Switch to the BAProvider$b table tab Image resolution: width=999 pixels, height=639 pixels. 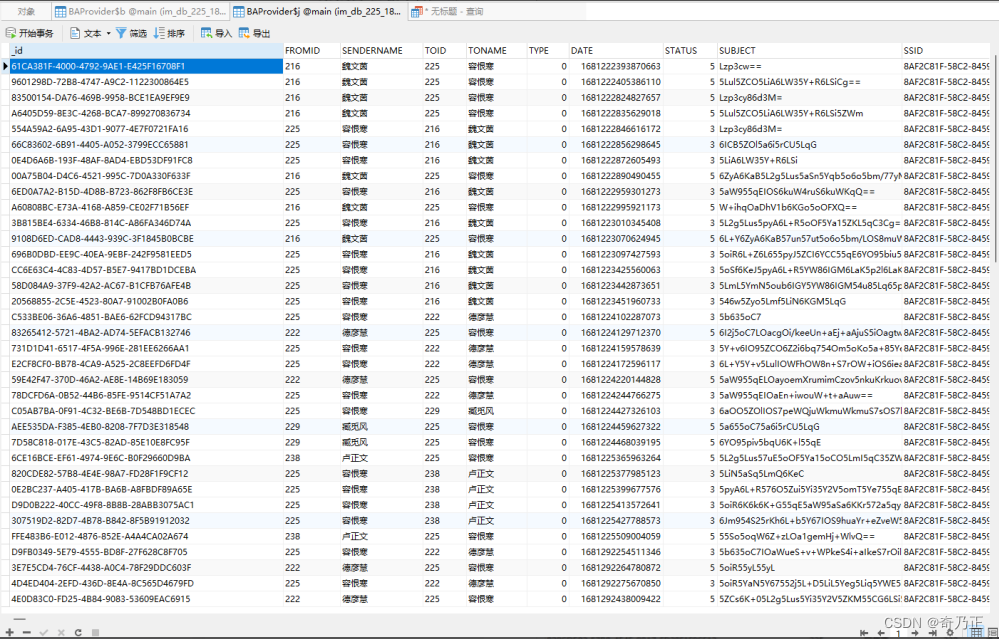pyautogui.click(x=140, y=11)
